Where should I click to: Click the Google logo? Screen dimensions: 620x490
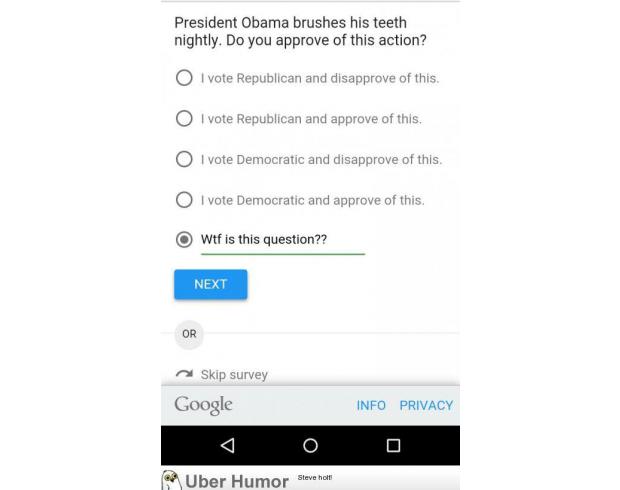[203, 405]
